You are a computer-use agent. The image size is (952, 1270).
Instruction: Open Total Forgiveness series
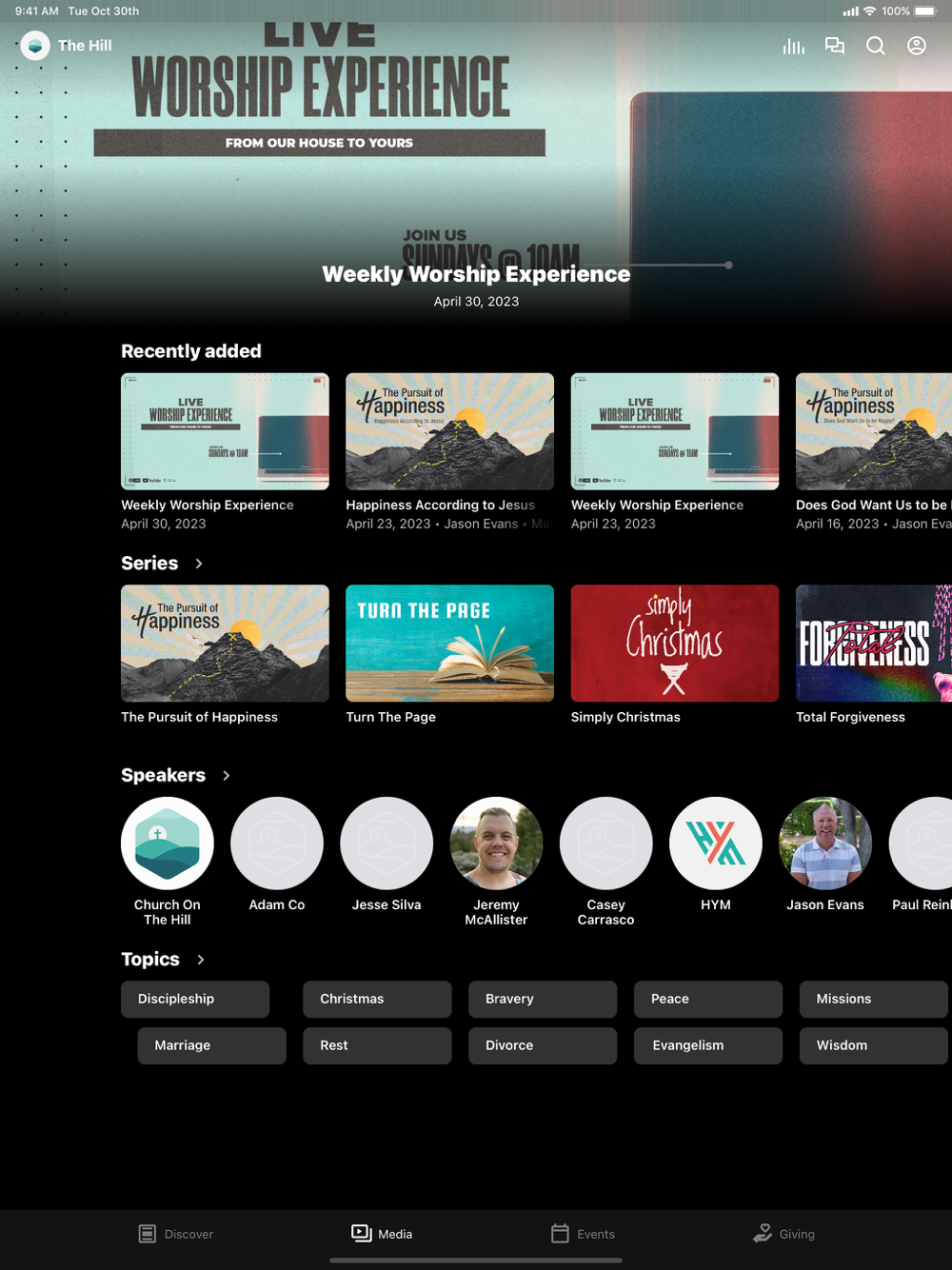(874, 644)
